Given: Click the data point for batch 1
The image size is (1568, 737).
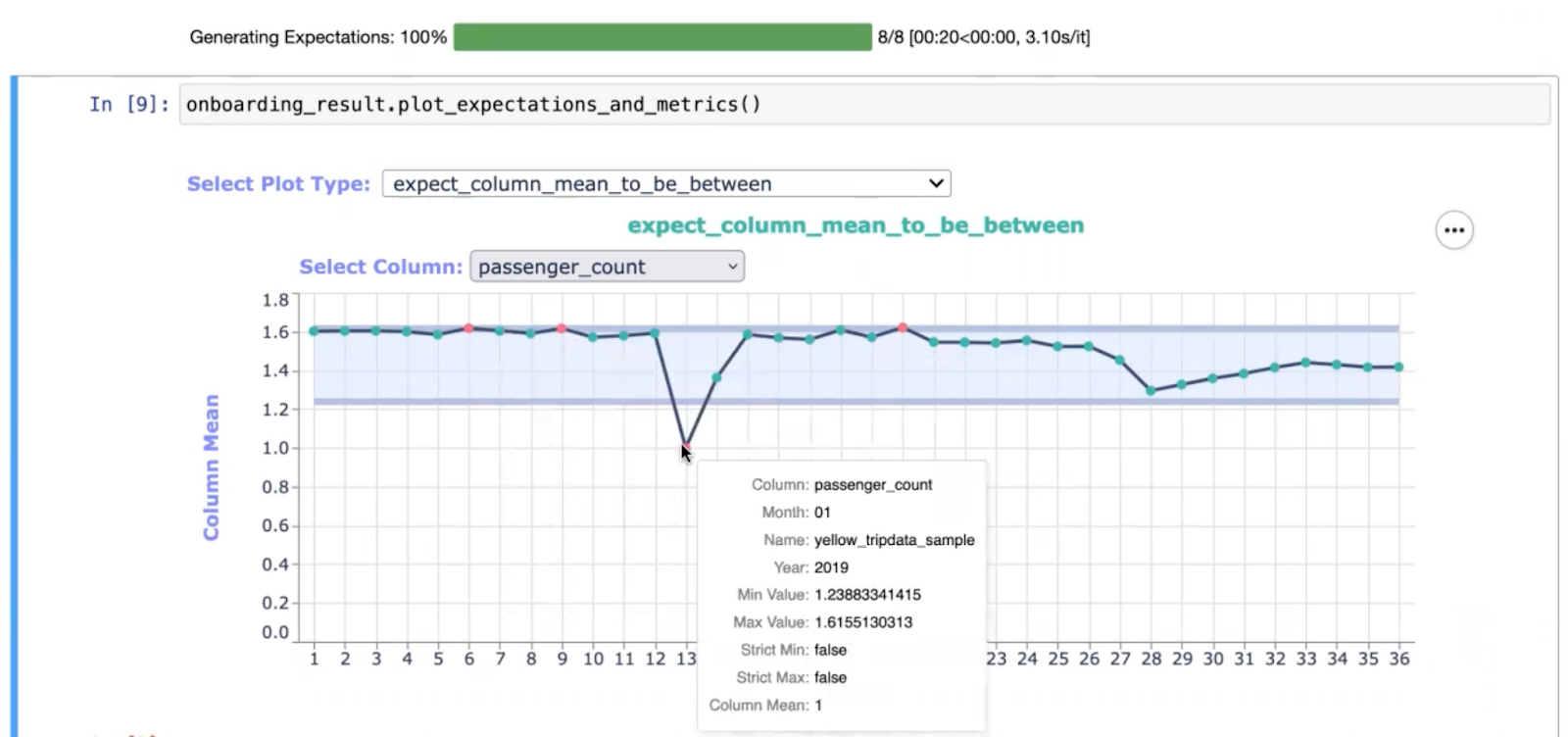Looking at the screenshot, I should [314, 331].
